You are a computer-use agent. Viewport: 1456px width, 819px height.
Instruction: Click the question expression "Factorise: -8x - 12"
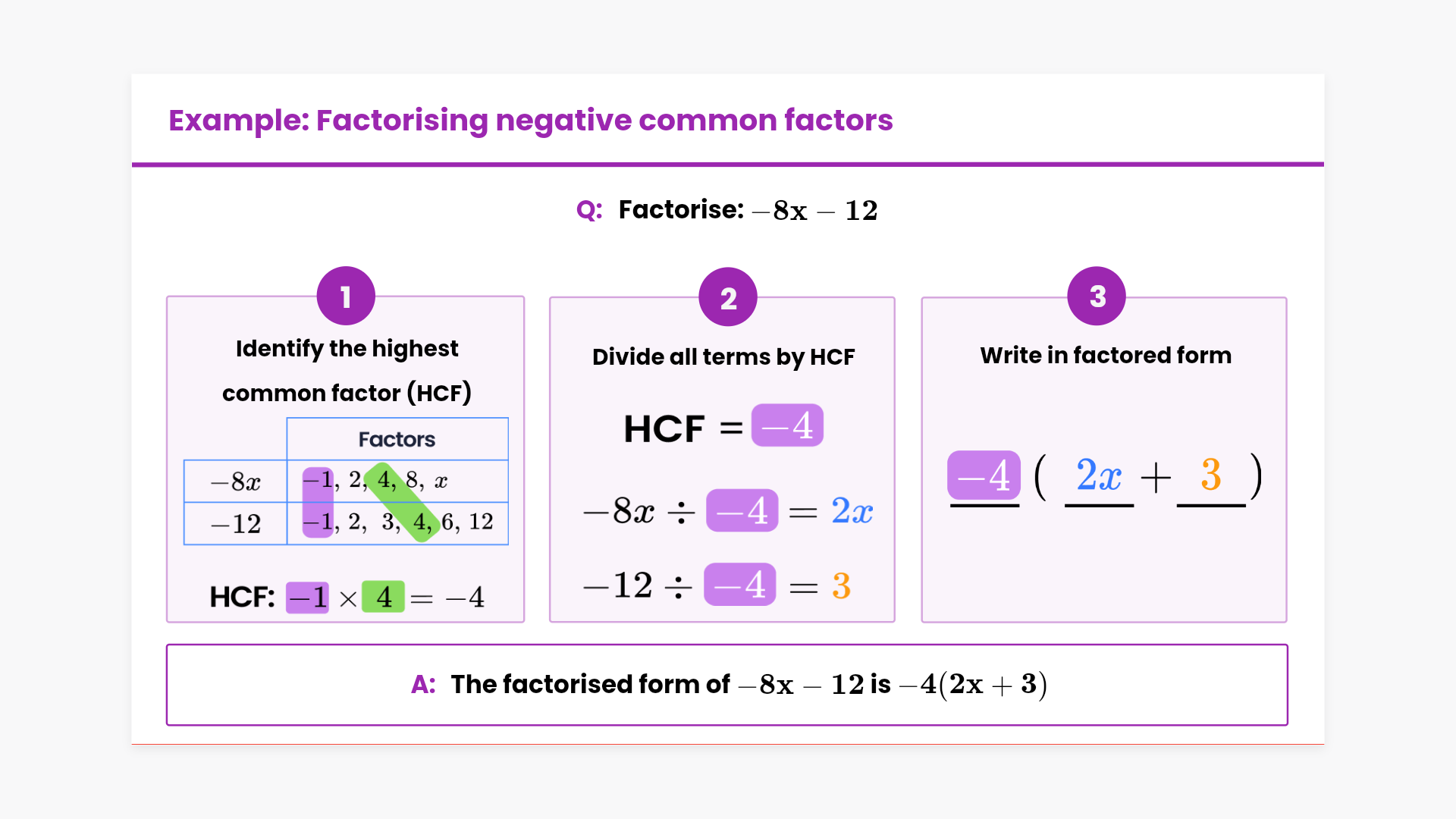click(747, 210)
